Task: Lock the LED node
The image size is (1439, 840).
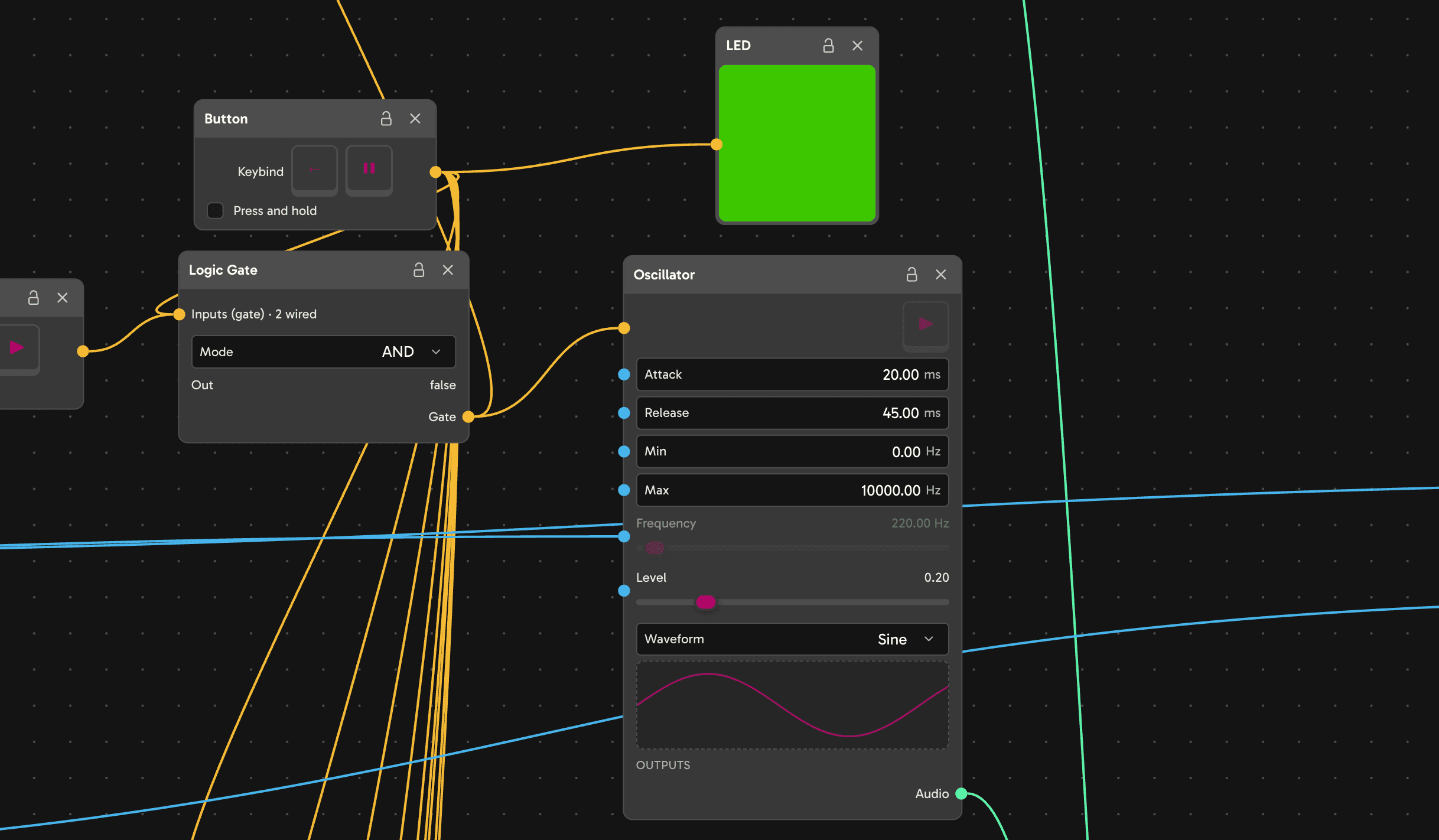Action: coord(828,45)
